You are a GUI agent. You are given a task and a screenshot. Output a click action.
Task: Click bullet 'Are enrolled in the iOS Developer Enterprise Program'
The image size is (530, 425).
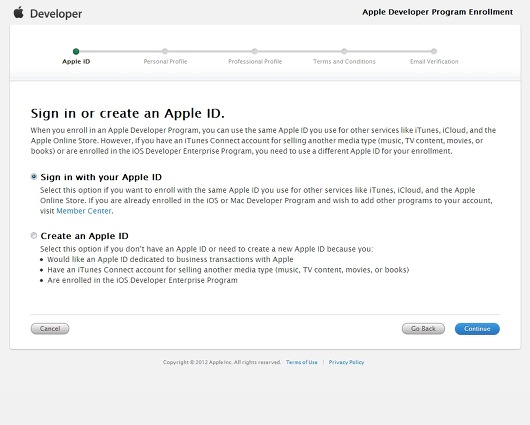(x=142, y=280)
